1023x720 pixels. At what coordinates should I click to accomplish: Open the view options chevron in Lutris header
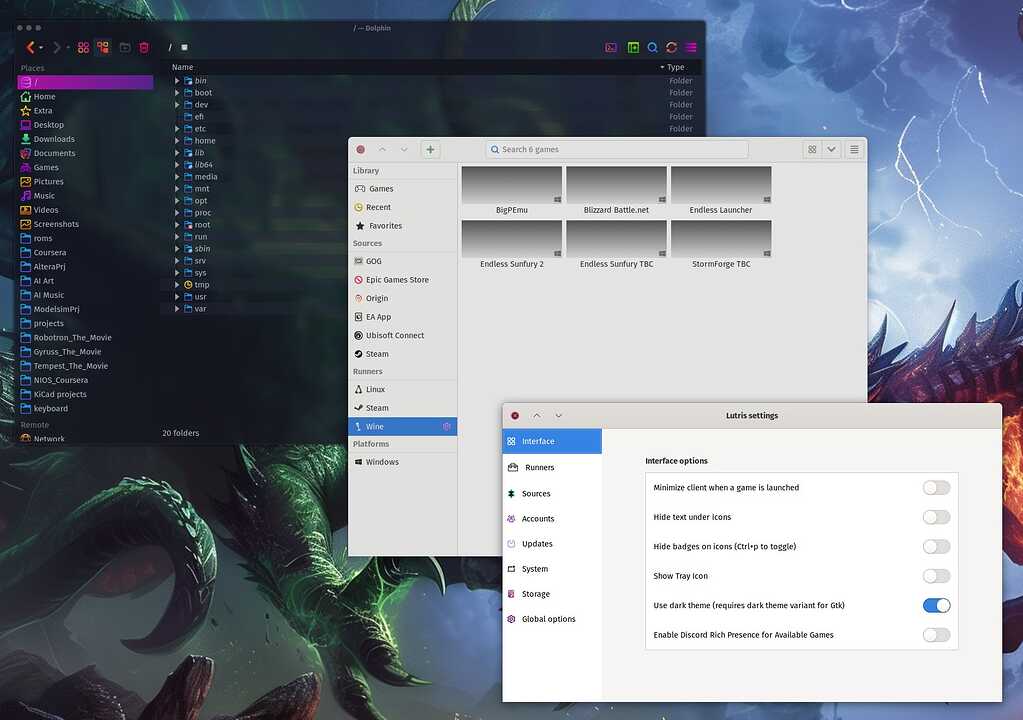pyautogui.click(x=832, y=148)
